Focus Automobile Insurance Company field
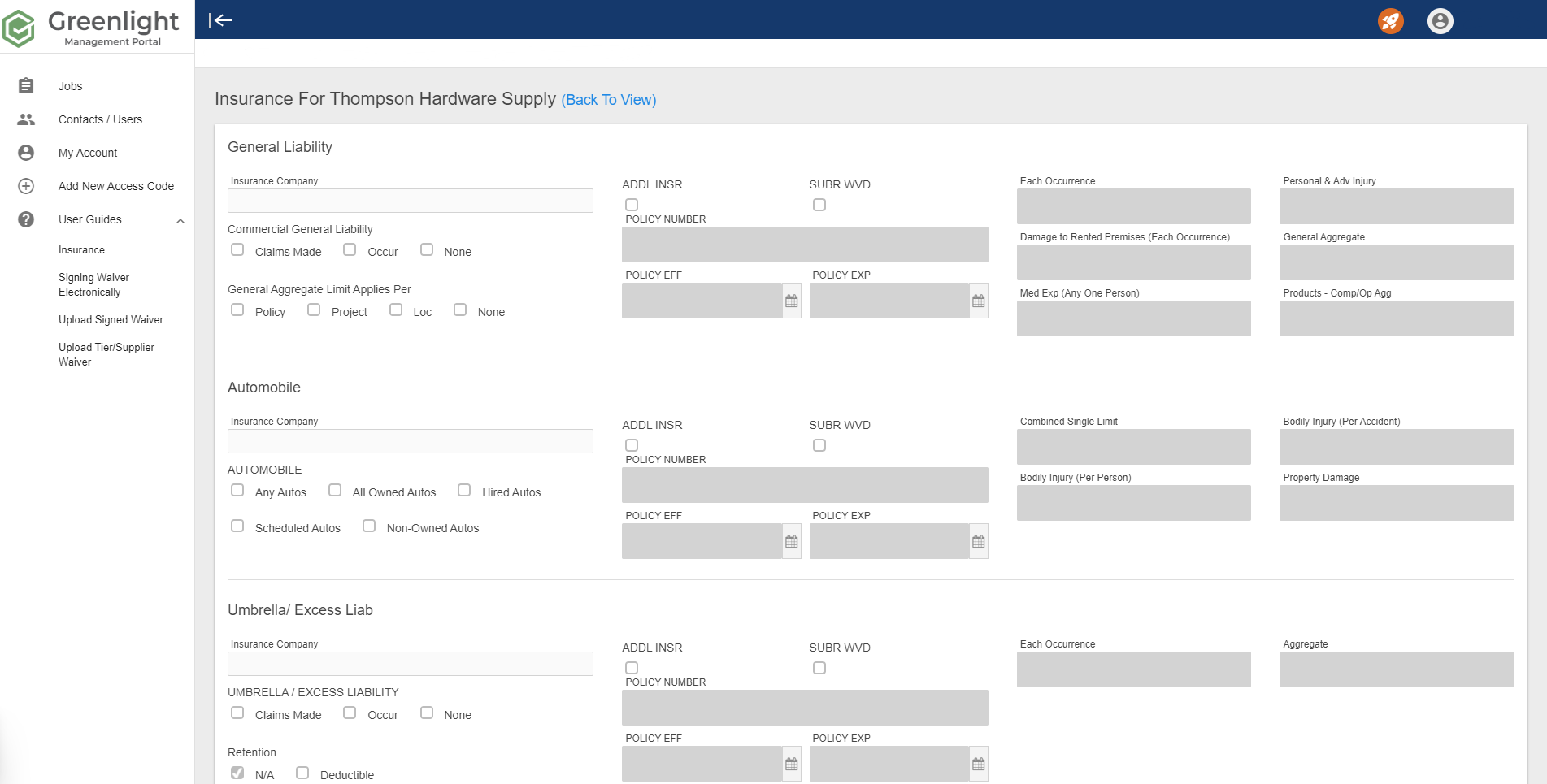Viewport: 1547px width, 784px height. [x=411, y=441]
